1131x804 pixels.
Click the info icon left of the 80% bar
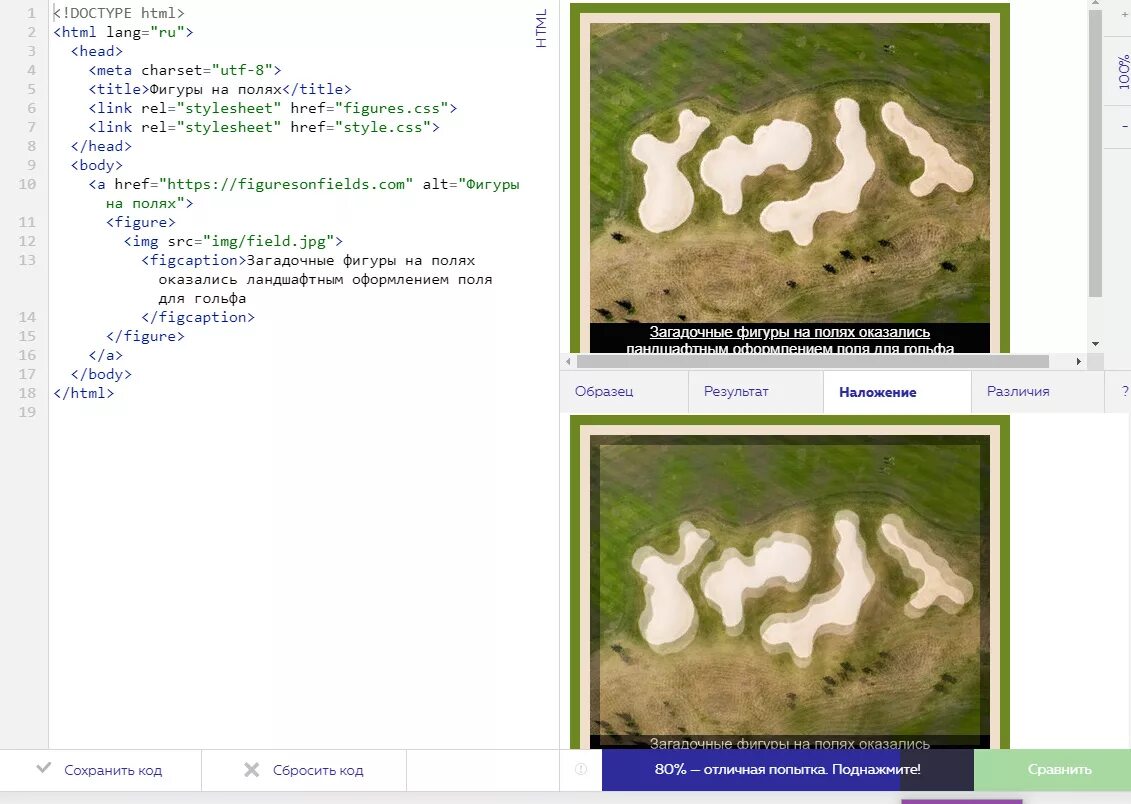[x=581, y=769]
